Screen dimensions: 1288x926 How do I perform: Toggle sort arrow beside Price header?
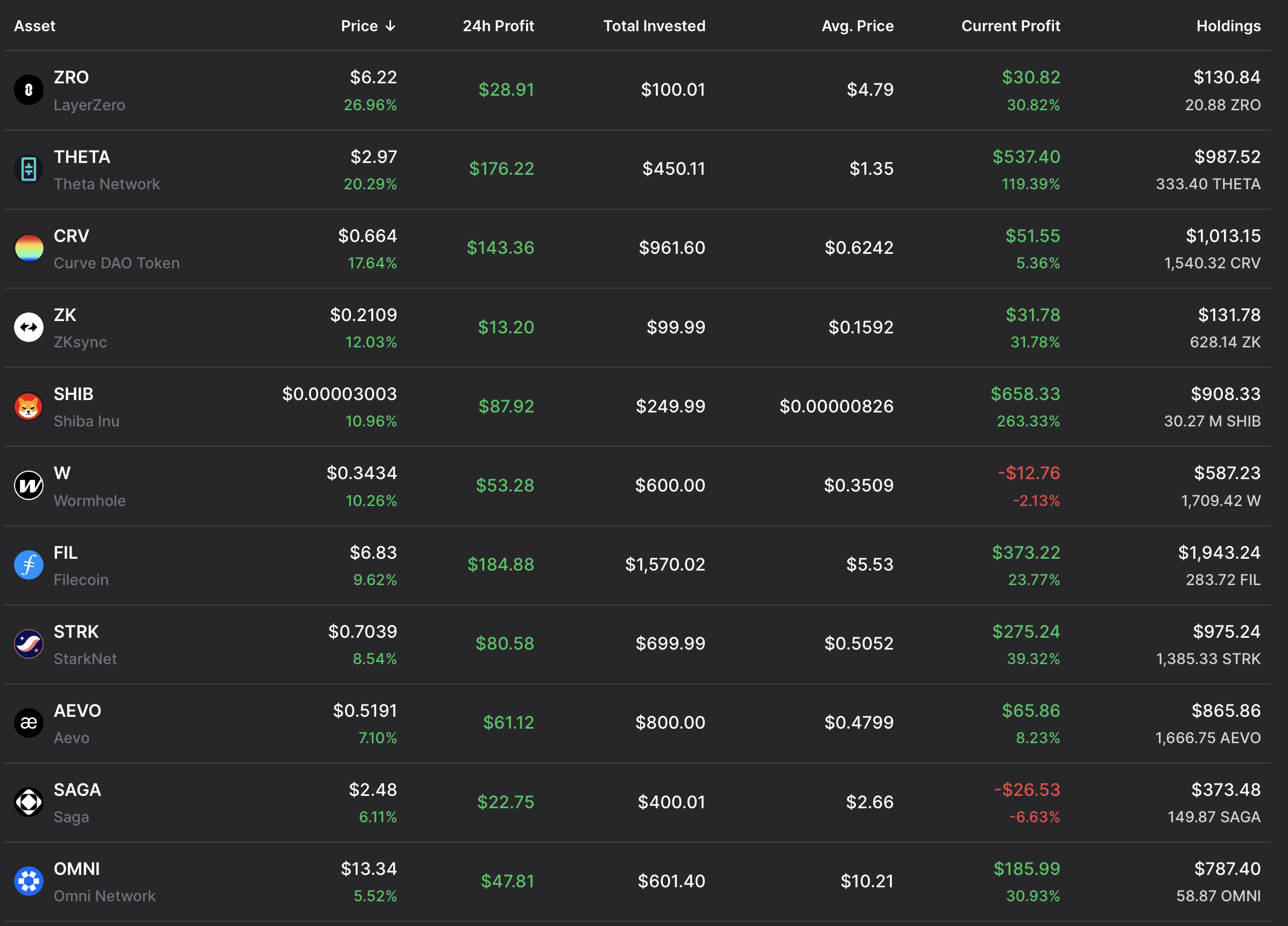[390, 26]
